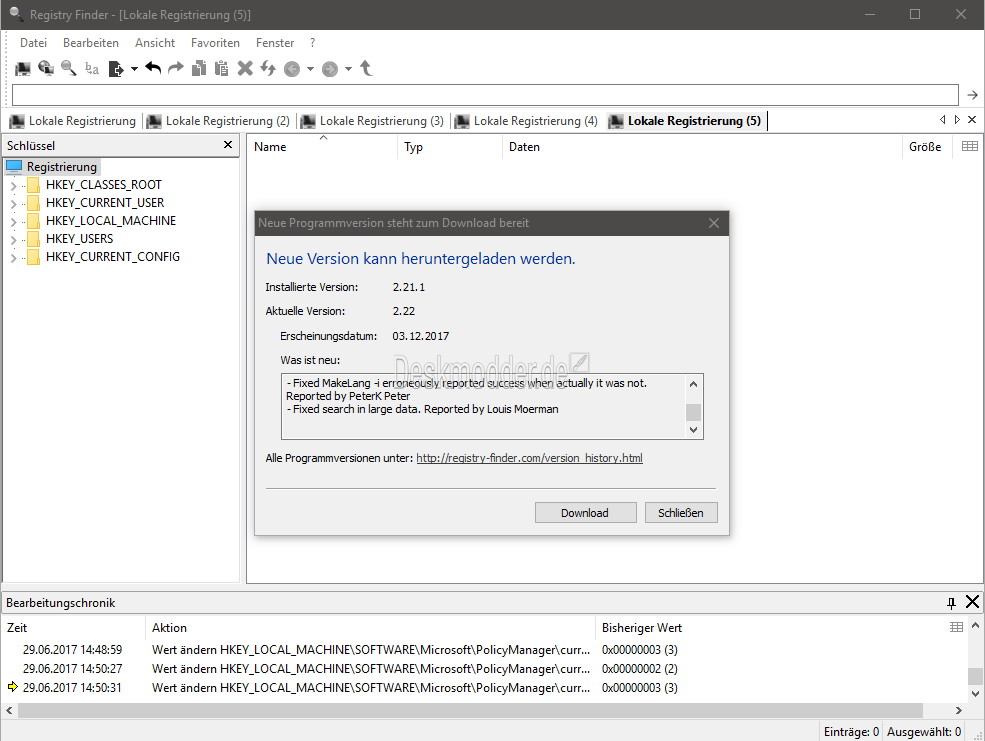Connect to remote registry toolbar icon
The width and height of the screenshot is (985, 741).
click(46, 68)
